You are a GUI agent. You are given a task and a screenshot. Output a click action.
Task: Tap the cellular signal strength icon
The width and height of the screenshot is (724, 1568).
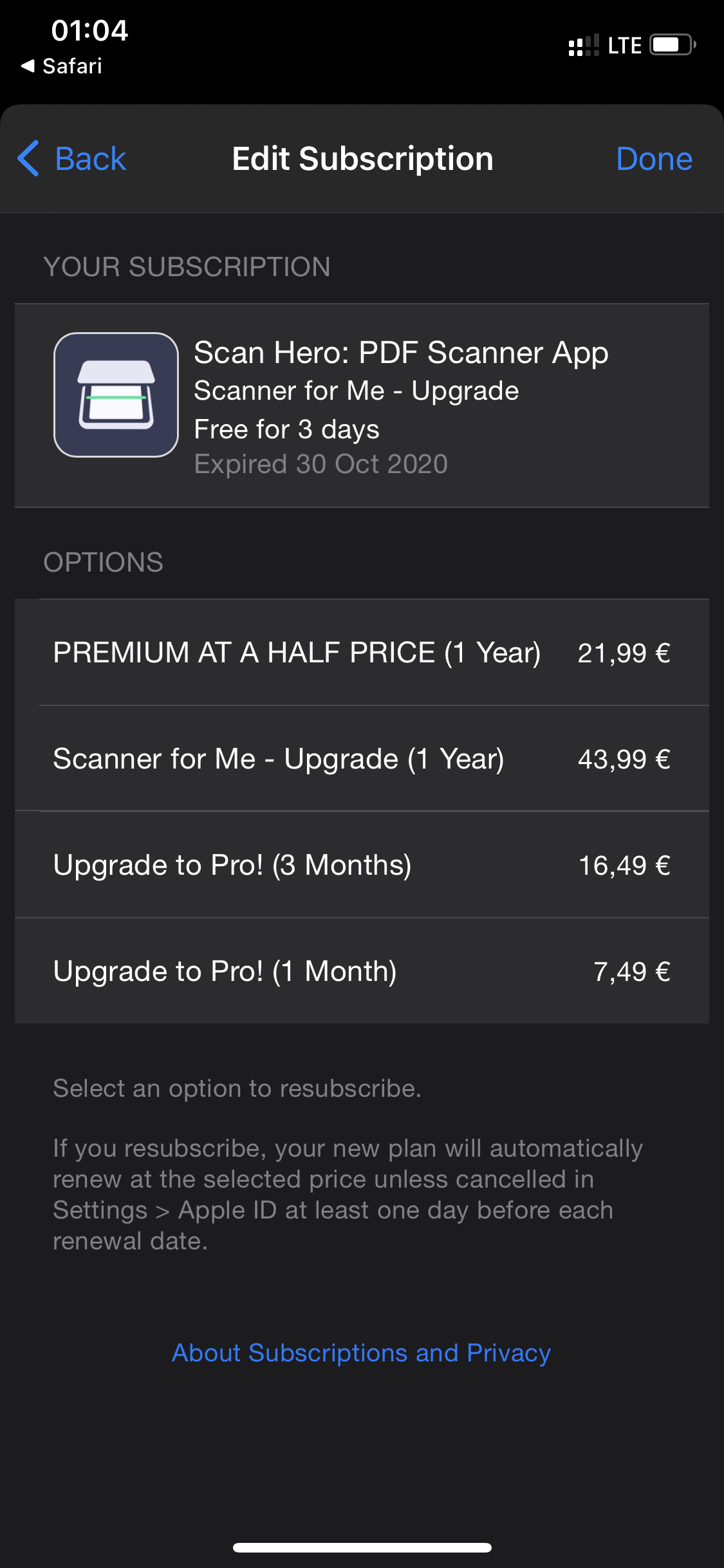(x=584, y=45)
